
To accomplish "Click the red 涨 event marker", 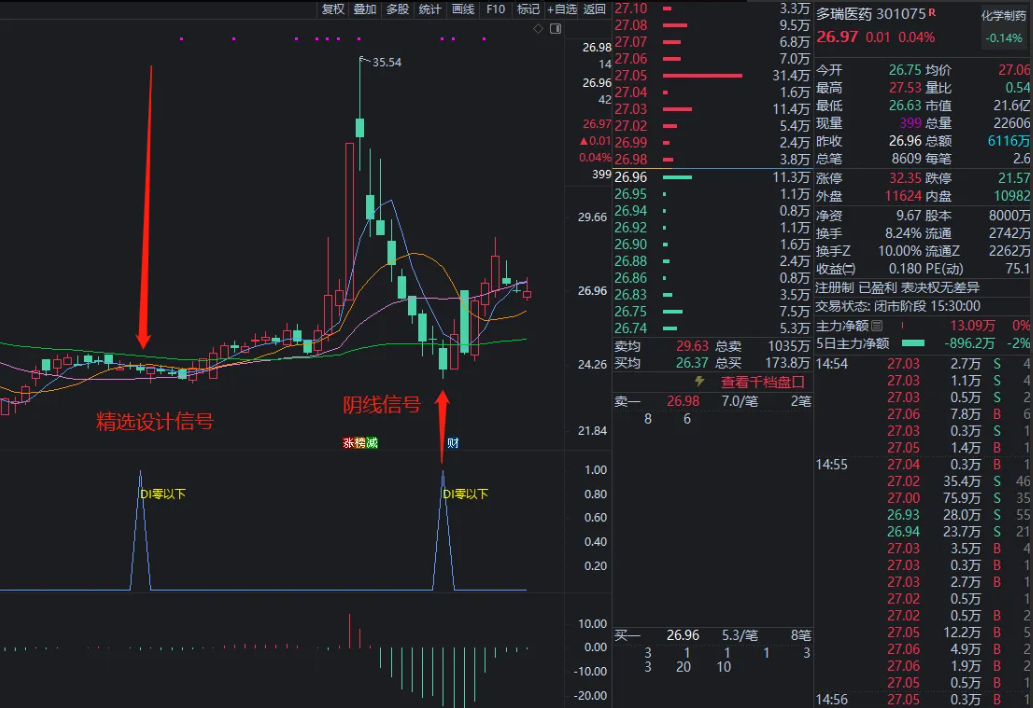I will pos(348,443).
